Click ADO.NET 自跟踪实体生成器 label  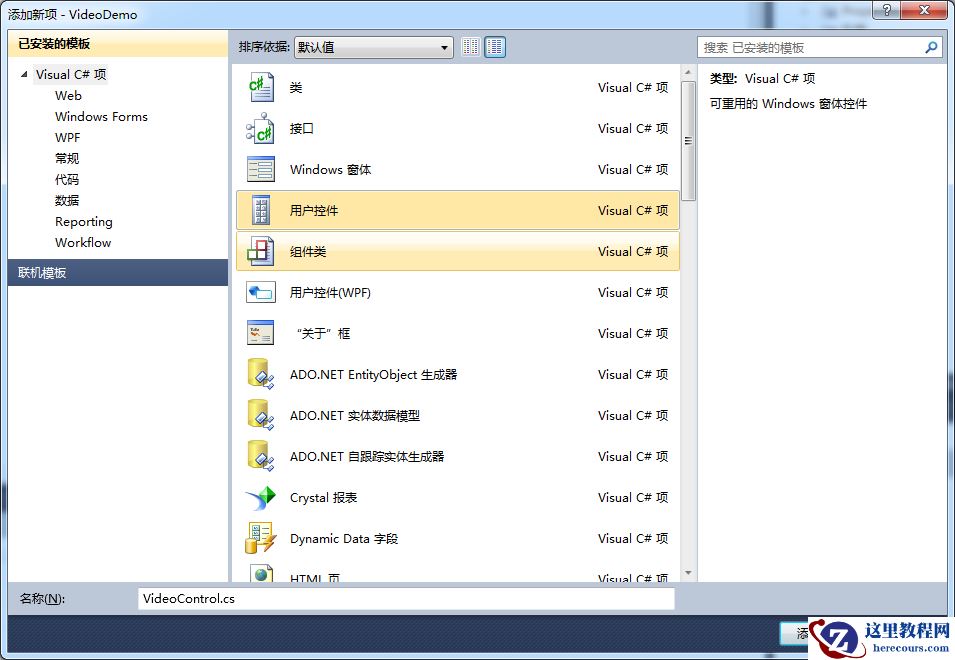(x=367, y=457)
